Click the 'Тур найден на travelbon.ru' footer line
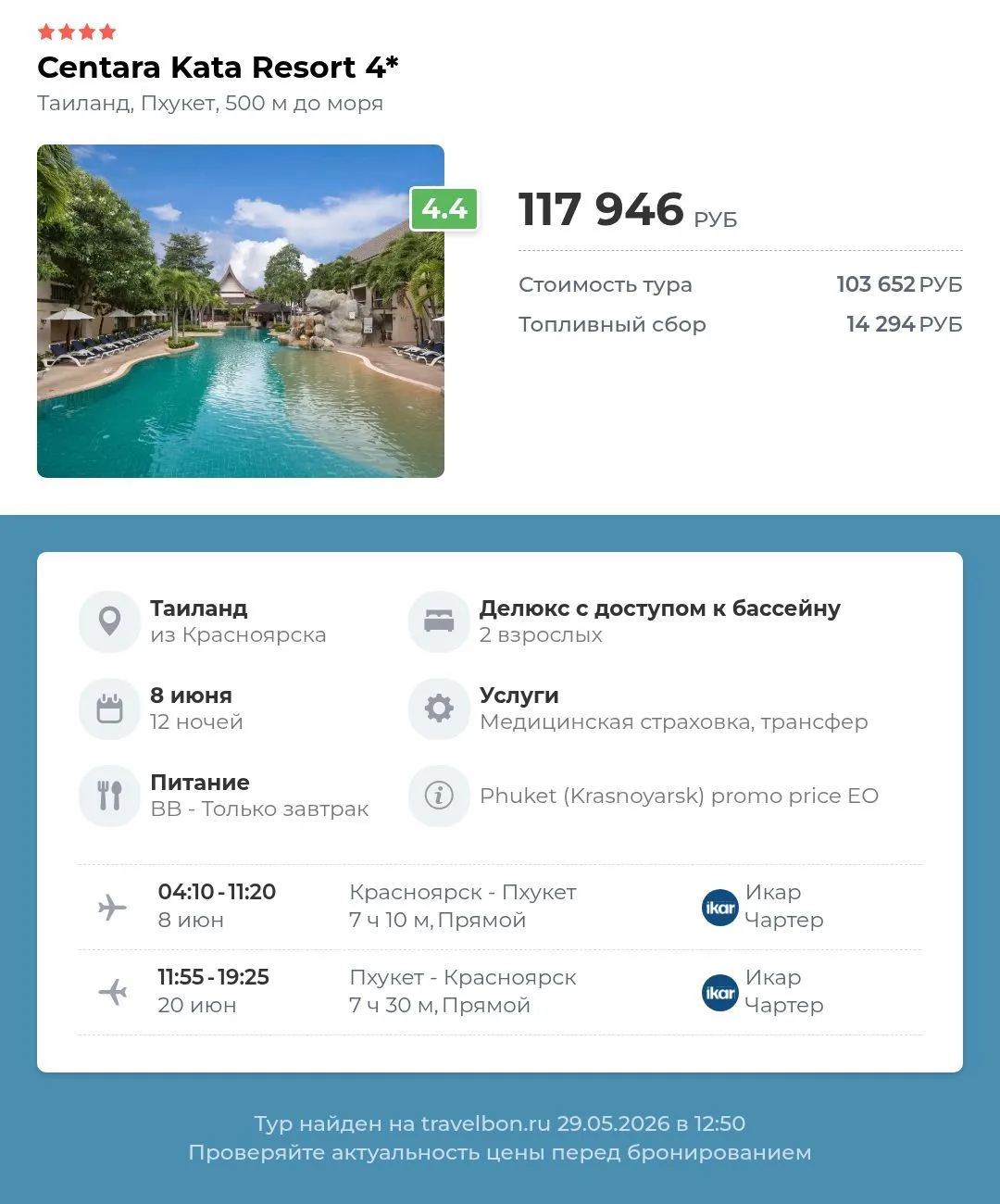 tap(500, 1123)
